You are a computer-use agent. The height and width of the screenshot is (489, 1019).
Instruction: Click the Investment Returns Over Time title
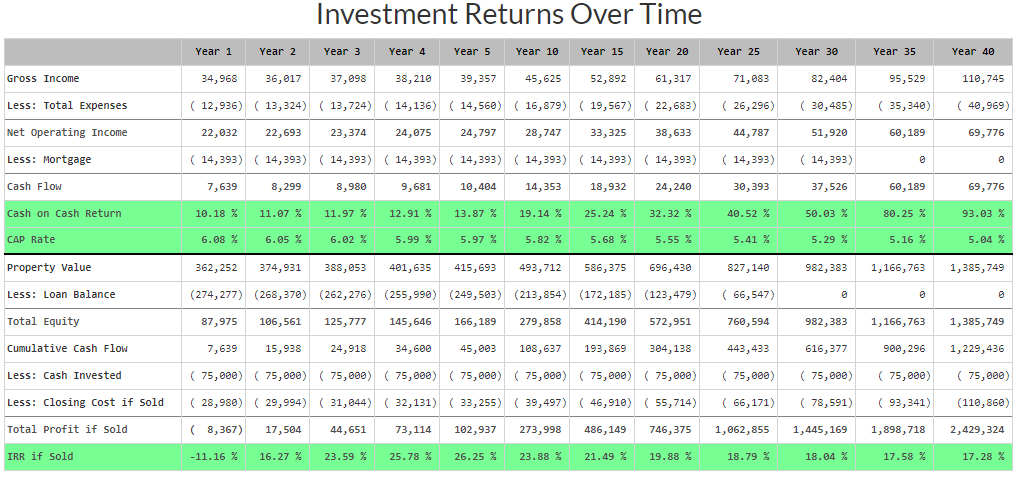click(509, 15)
